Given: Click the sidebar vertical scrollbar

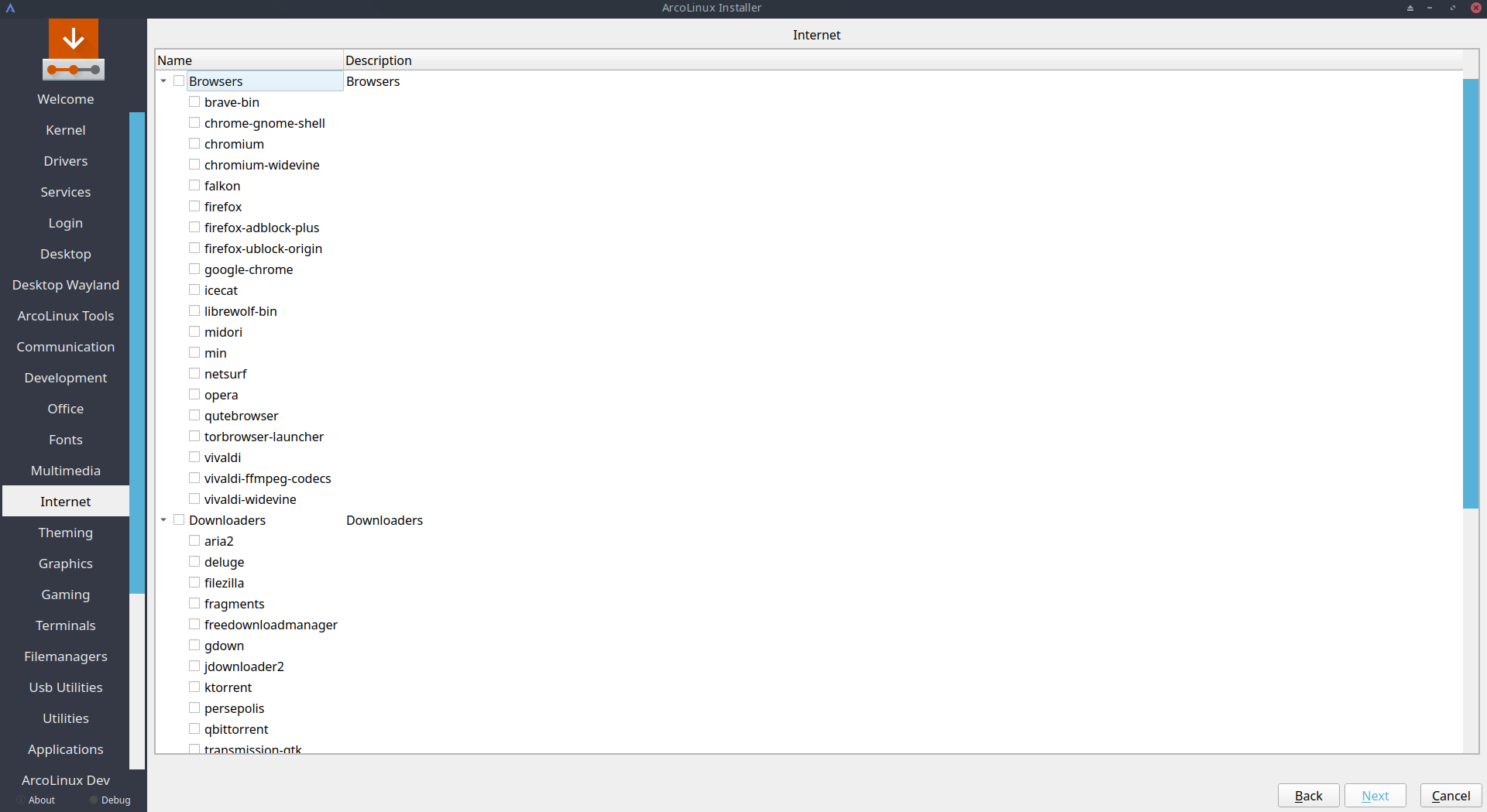Looking at the screenshot, I should point(137,353).
